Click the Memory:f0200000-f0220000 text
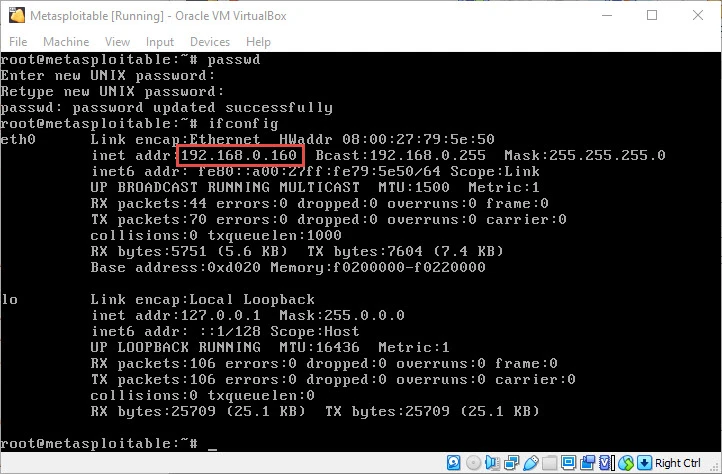 coord(378,267)
